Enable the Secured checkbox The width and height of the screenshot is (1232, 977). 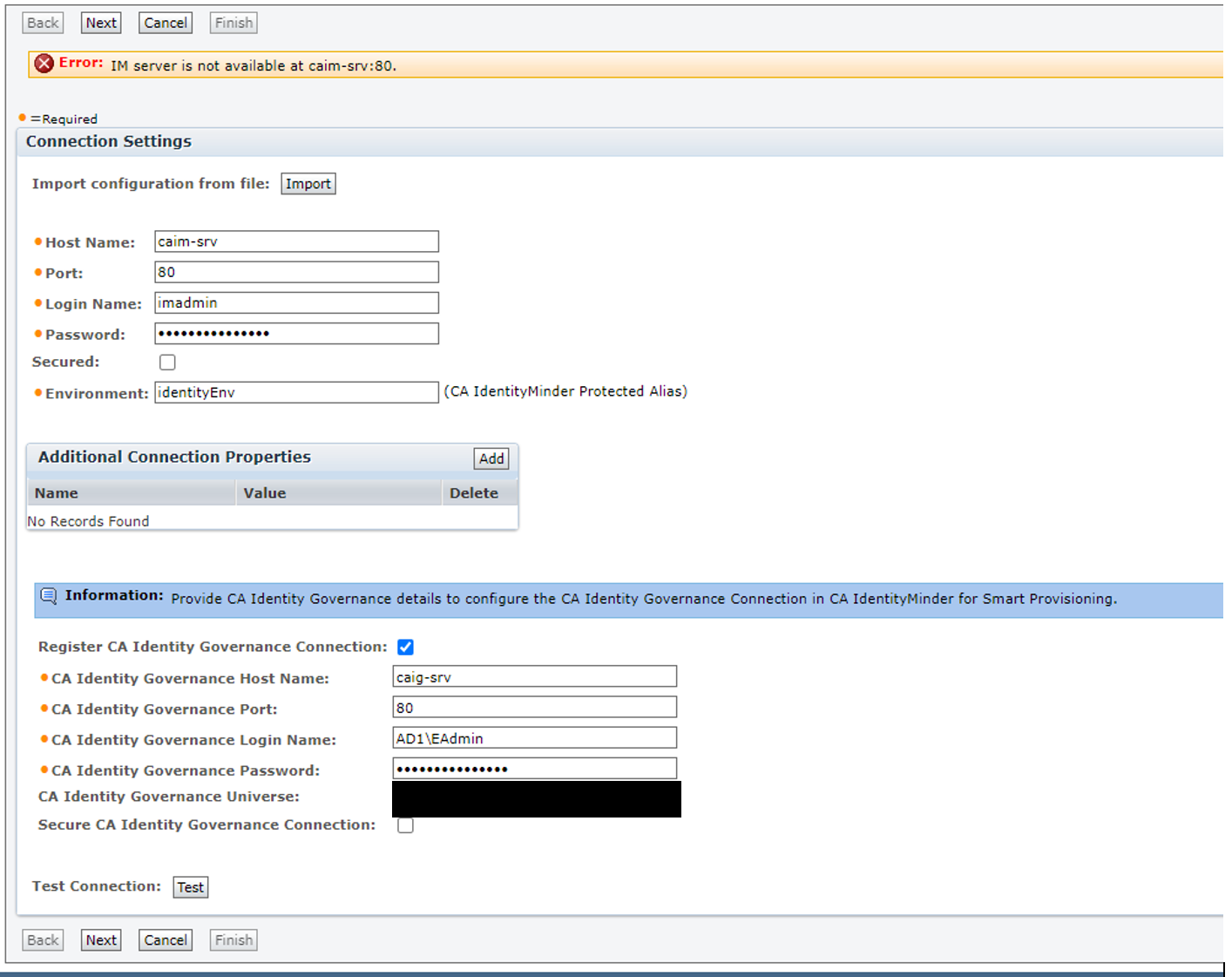pyautogui.click(x=167, y=362)
